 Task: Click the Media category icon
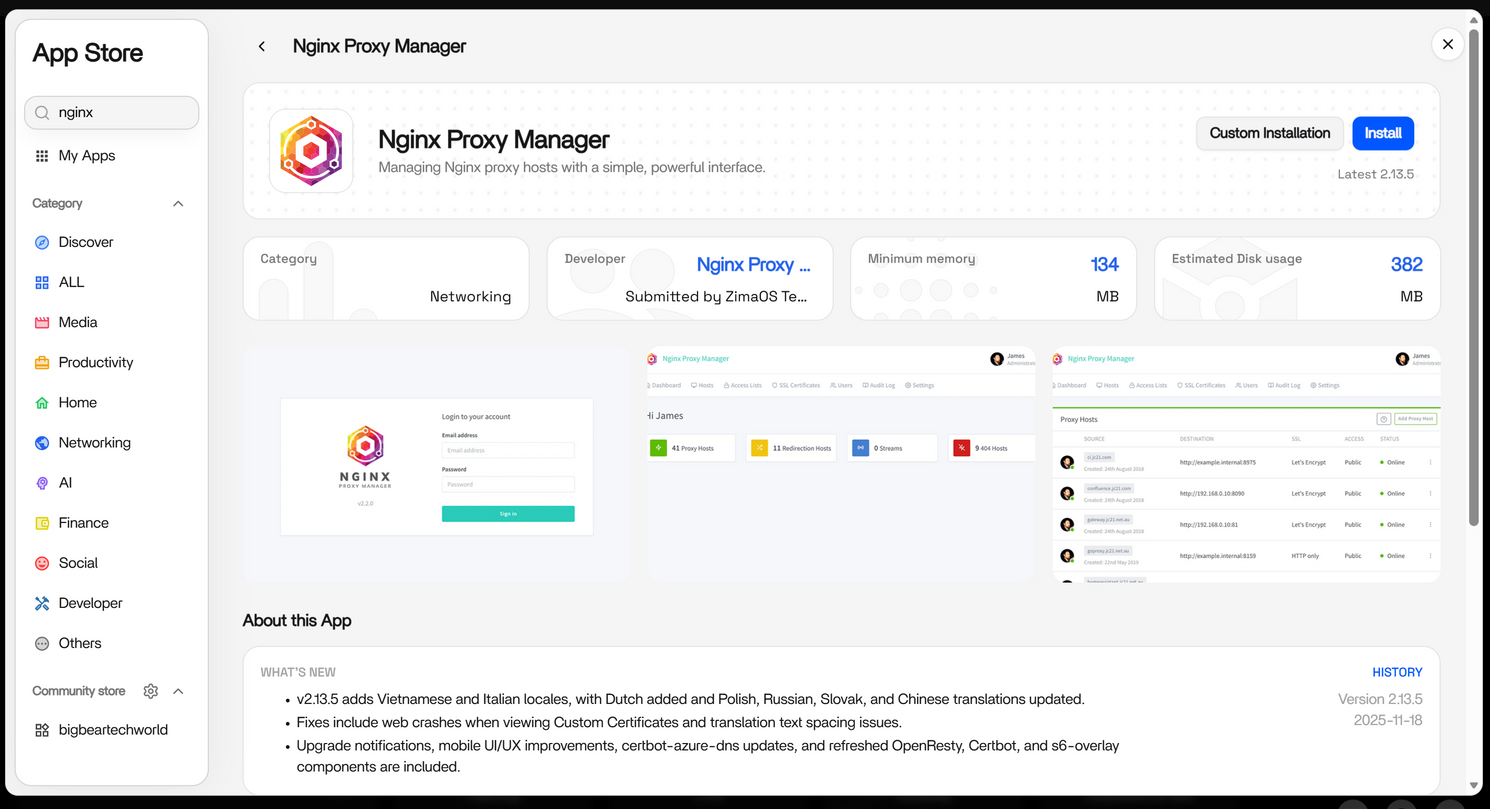pos(42,323)
